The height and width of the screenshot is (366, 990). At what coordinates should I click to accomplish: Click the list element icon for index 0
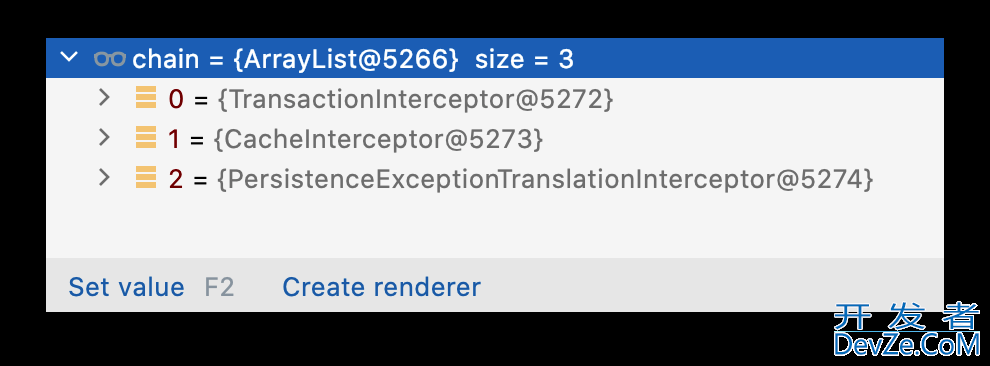click(x=146, y=98)
